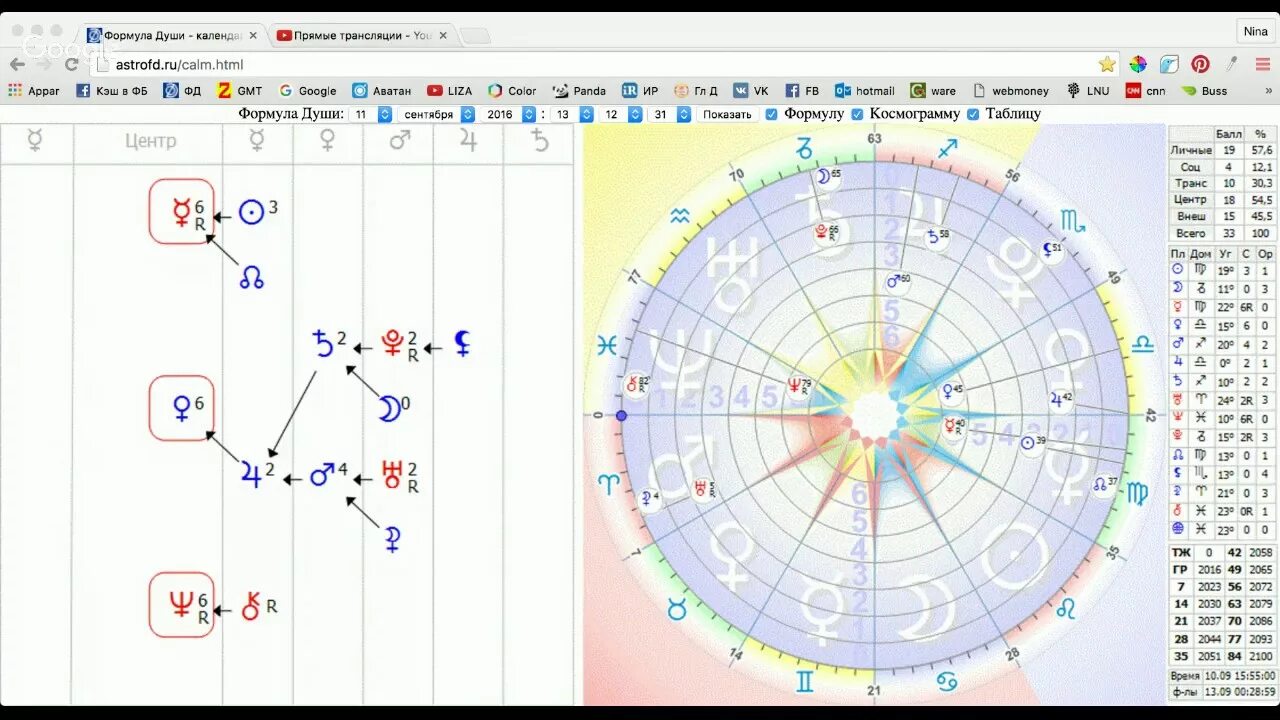Click the bookmark star icon in the address bar
This screenshot has height=720, width=1280.
[x=1107, y=64]
